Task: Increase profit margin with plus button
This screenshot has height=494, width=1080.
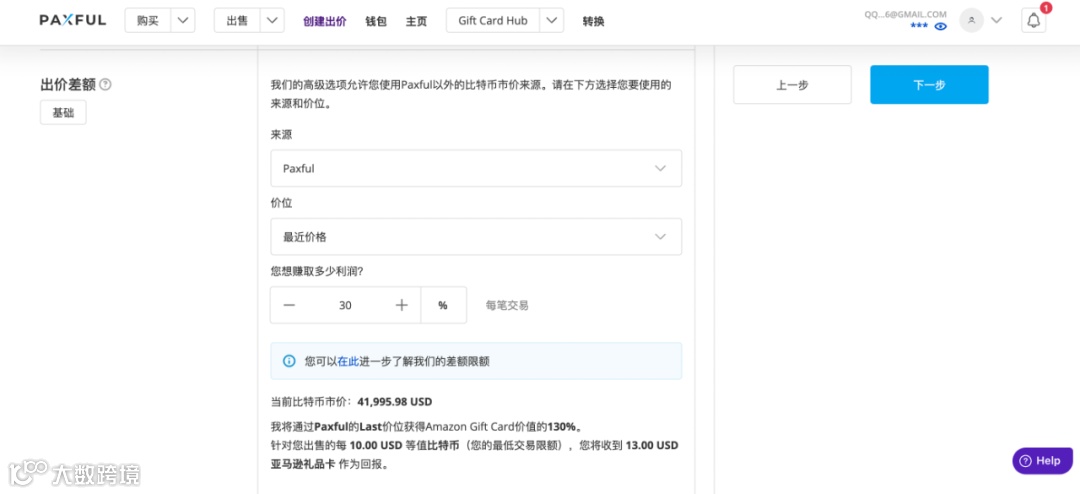Action: (x=402, y=305)
